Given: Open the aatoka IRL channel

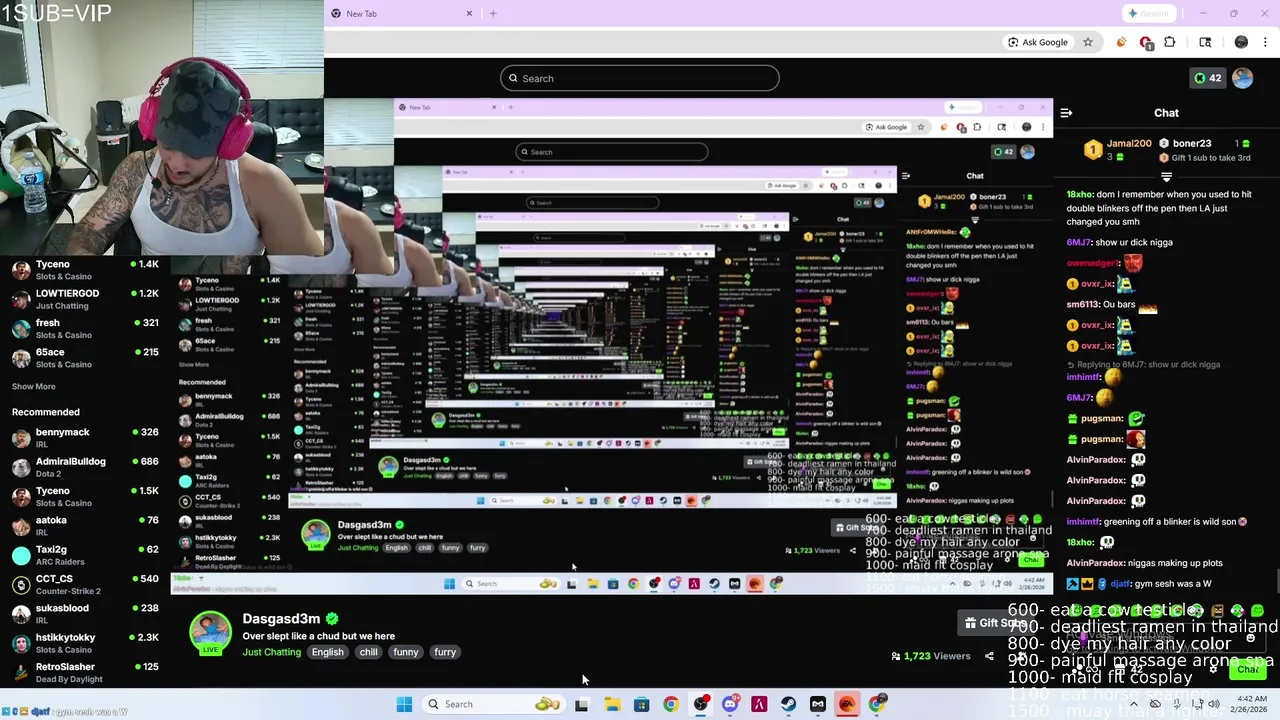Looking at the screenshot, I should click(x=84, y=525).
